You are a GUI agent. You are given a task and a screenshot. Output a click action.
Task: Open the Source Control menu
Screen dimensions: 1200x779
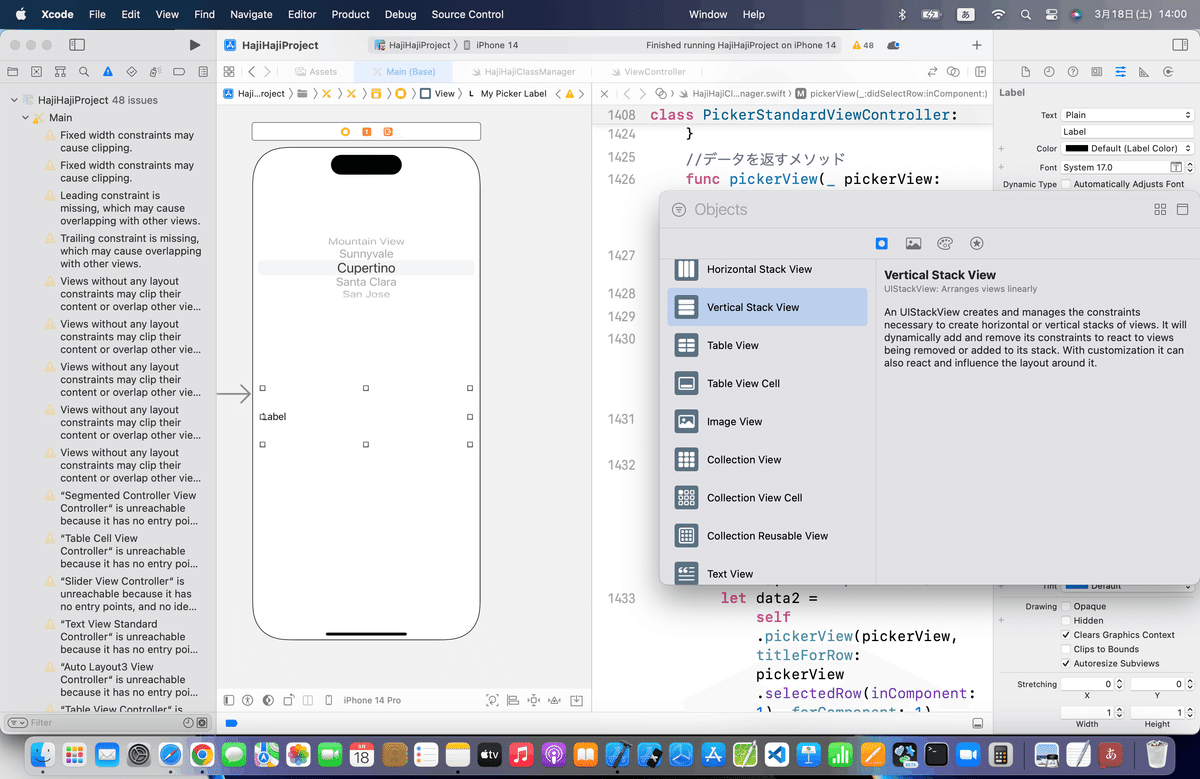tap(468, 14)
